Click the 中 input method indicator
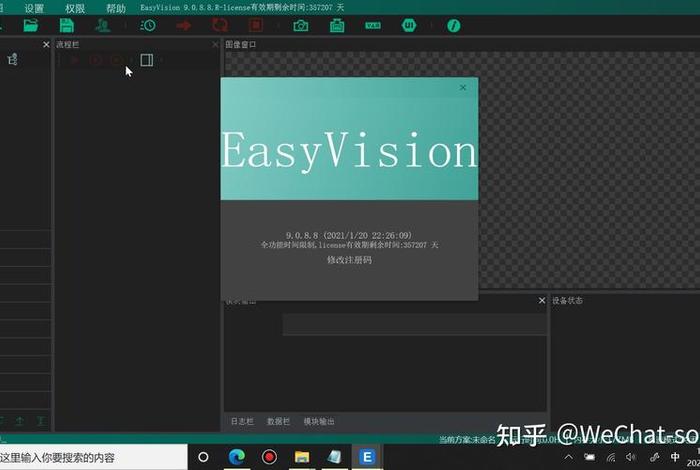This screenshot has height=470, width=700. 675,457
